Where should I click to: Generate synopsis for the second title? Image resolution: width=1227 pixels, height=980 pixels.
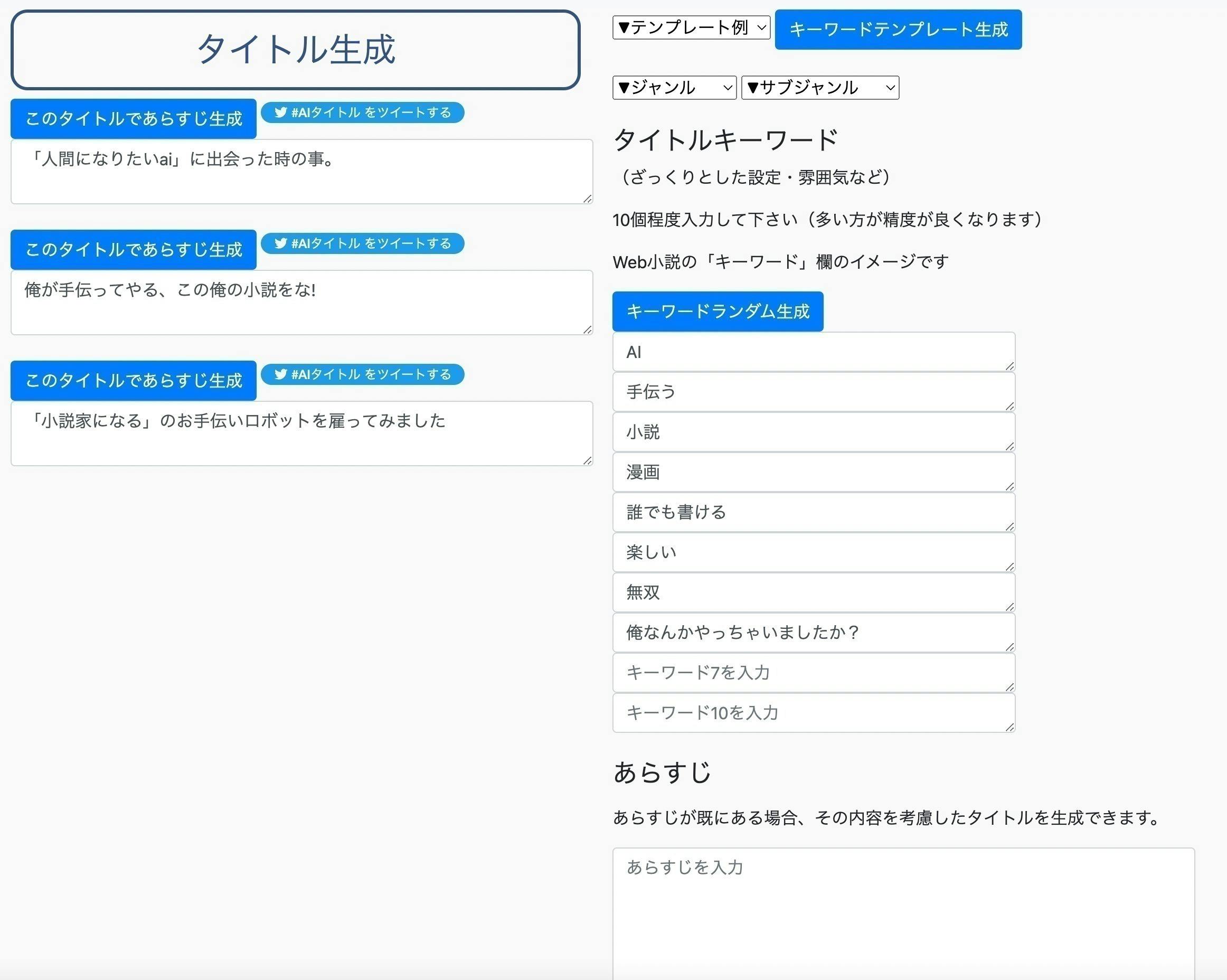click(x=133, y=250)
